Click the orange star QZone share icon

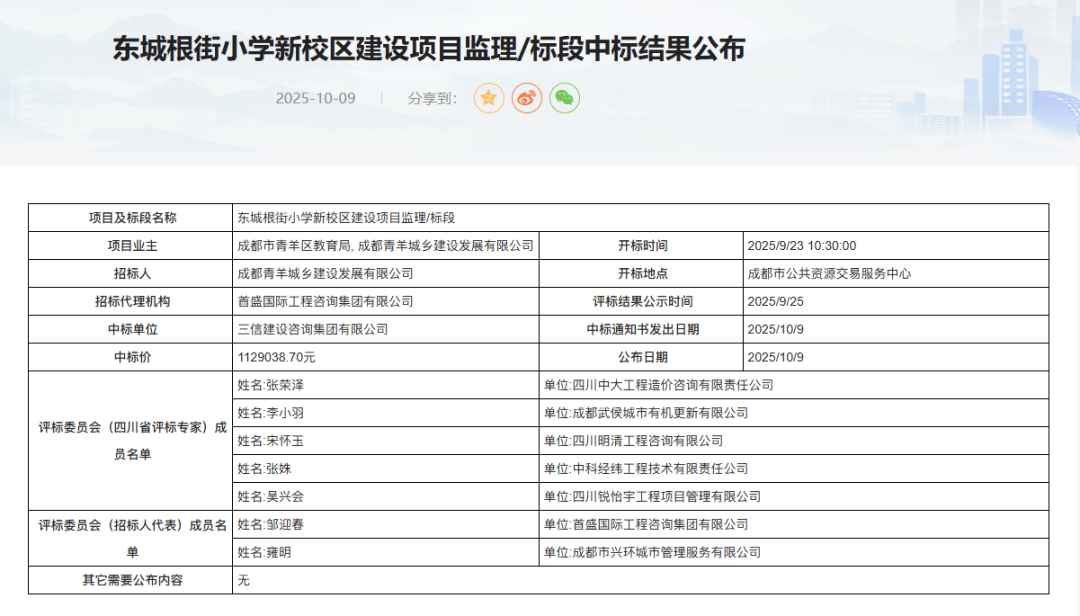pyautogui.click(x=489, y=98)
